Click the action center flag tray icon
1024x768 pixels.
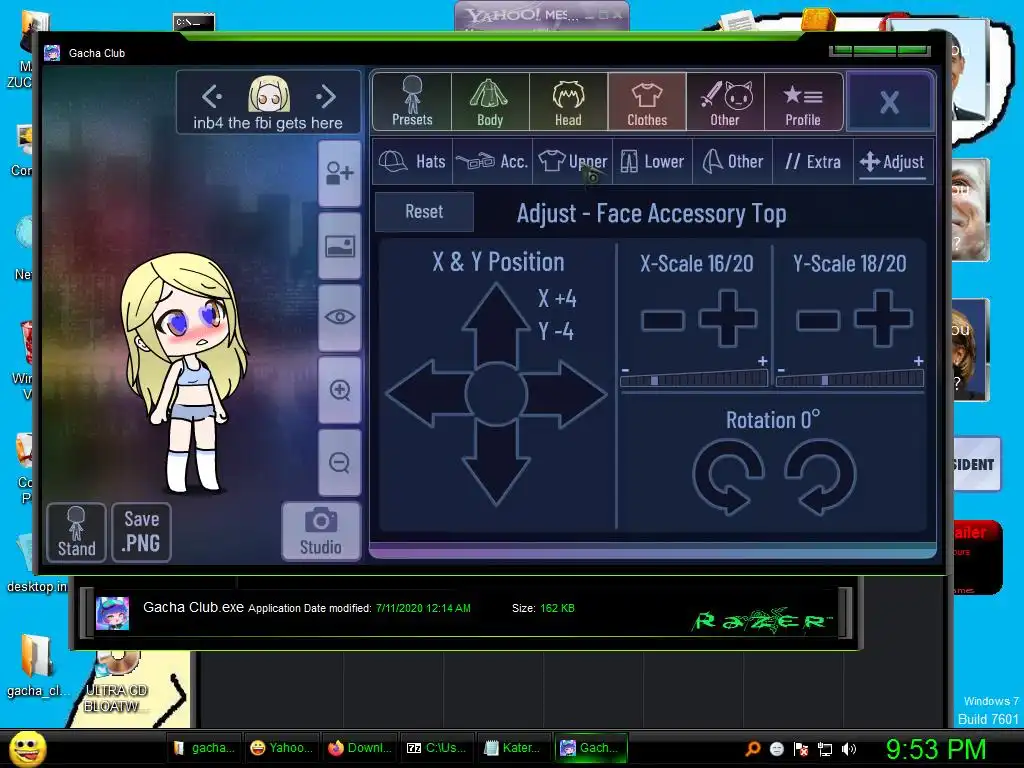pos(801,749)
